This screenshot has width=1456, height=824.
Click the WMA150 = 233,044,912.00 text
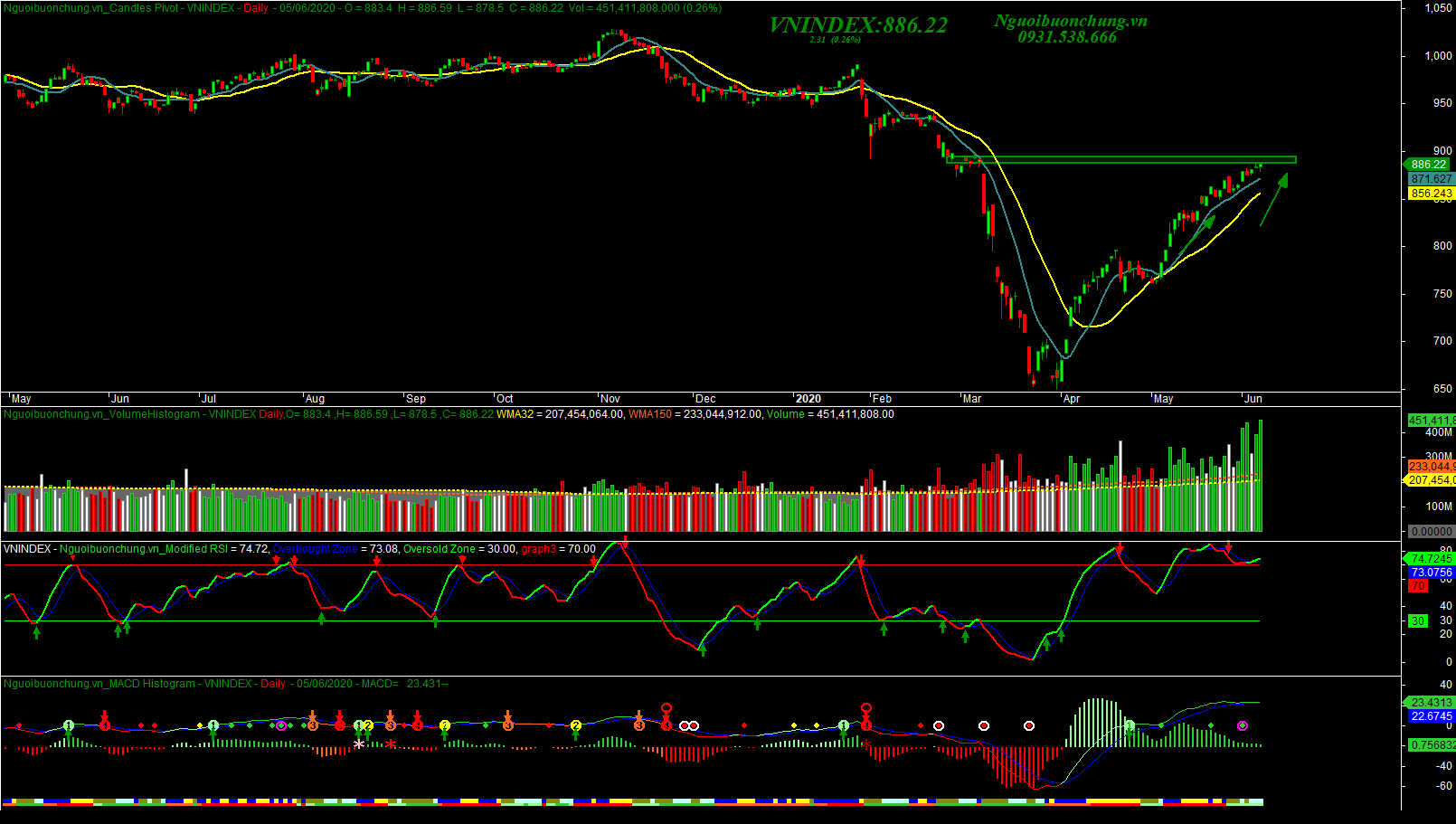[695, 414]
